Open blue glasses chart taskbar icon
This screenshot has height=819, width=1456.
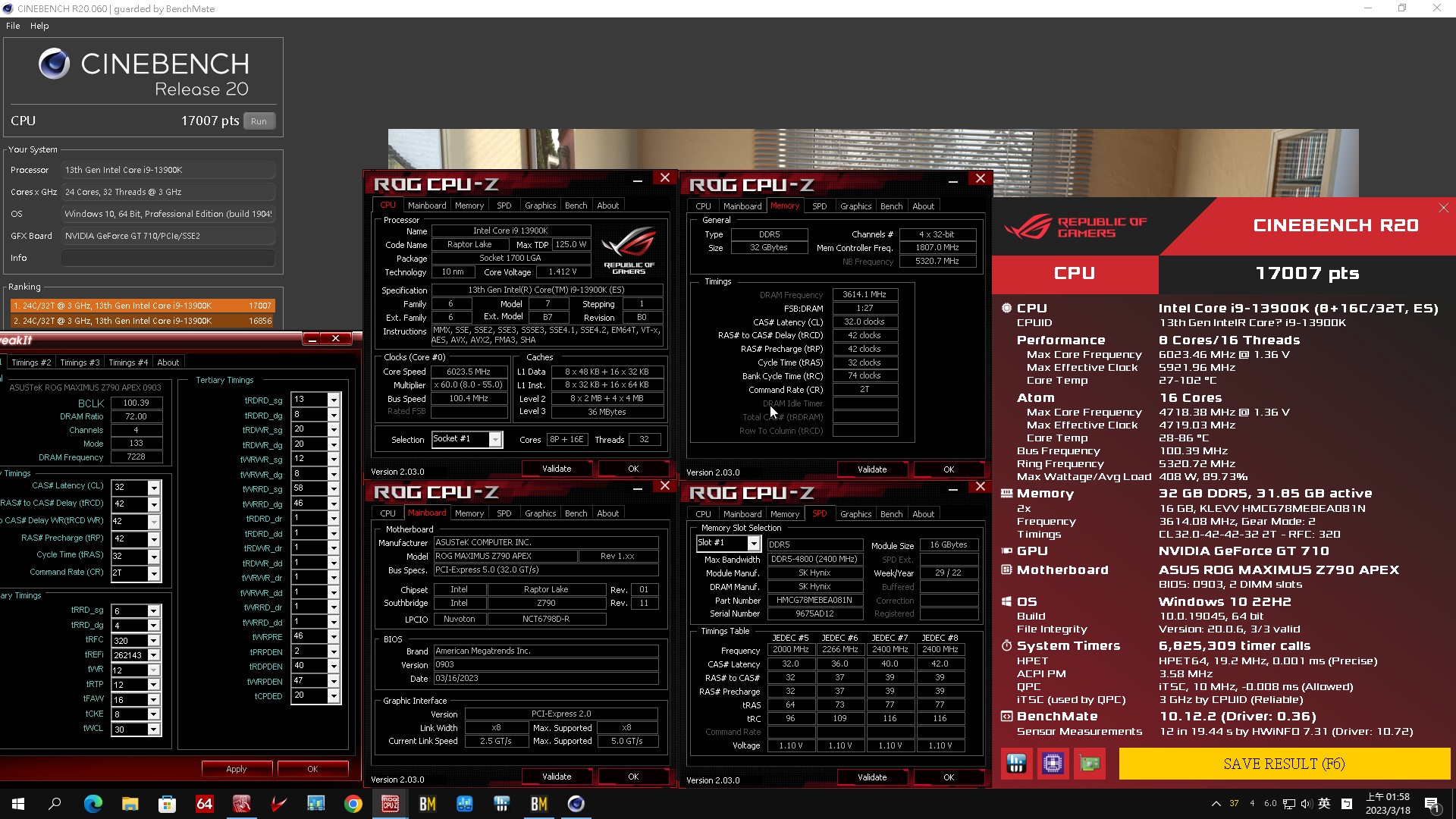(464, 804)
